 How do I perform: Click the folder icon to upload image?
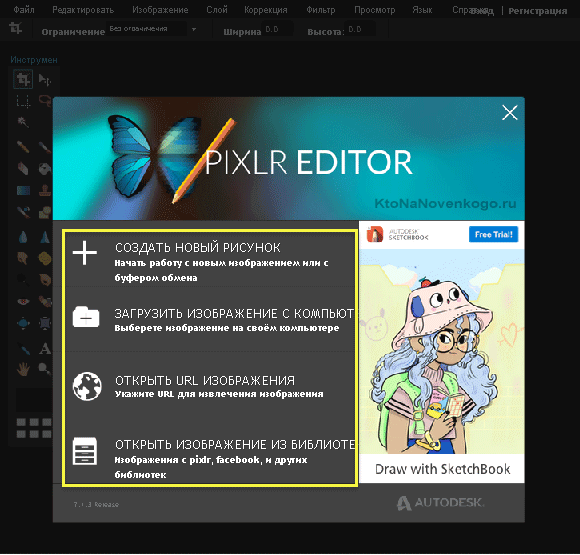click(86, 317)
